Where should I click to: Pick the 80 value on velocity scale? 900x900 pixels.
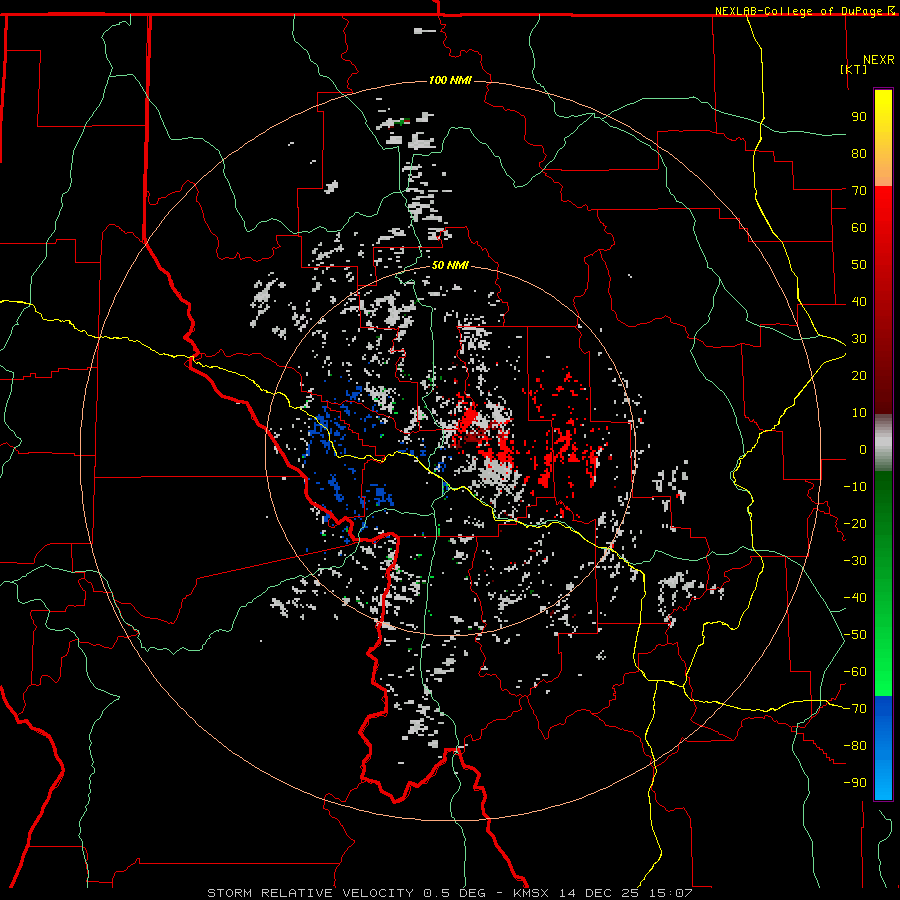859,153
